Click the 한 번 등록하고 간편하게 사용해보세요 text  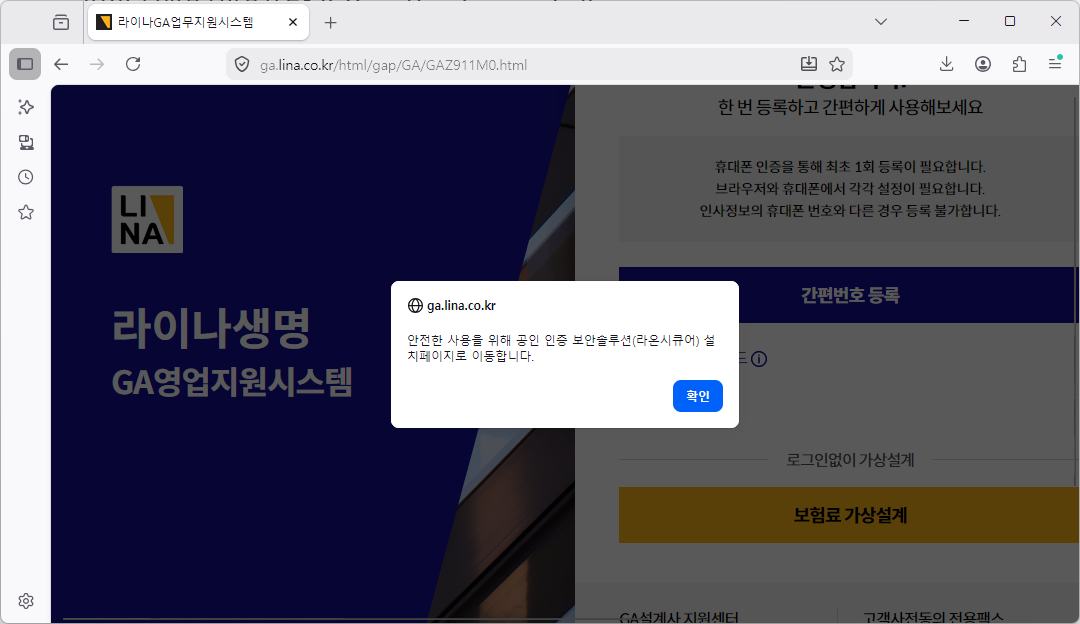(x=850, y=107)
